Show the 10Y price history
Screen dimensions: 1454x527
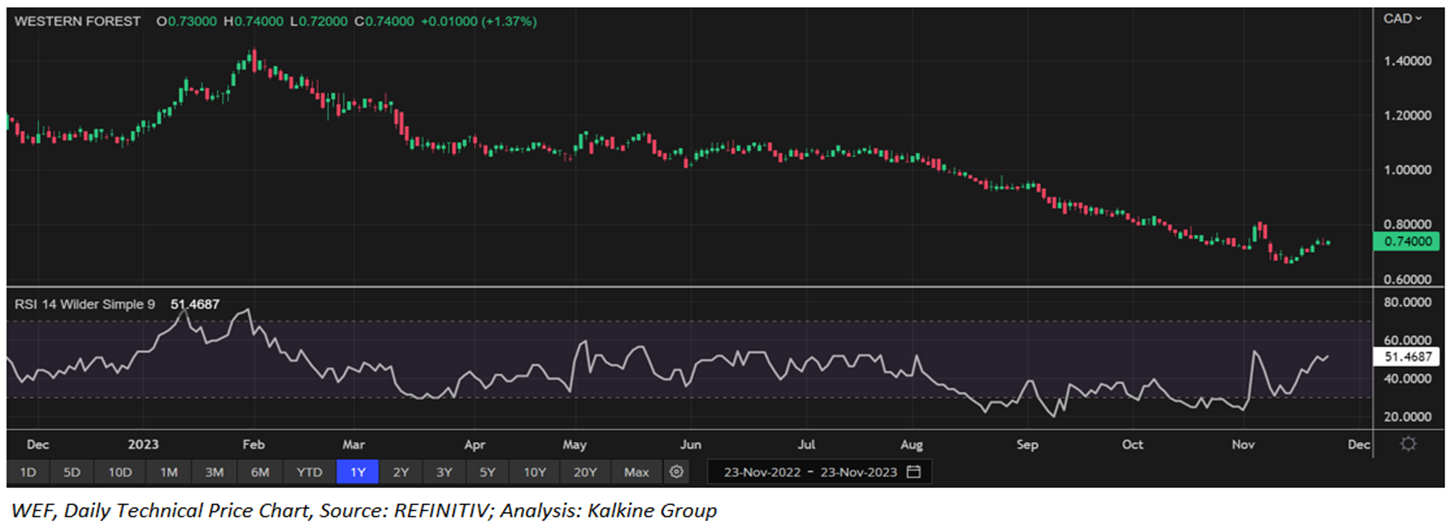click(535, 471)
